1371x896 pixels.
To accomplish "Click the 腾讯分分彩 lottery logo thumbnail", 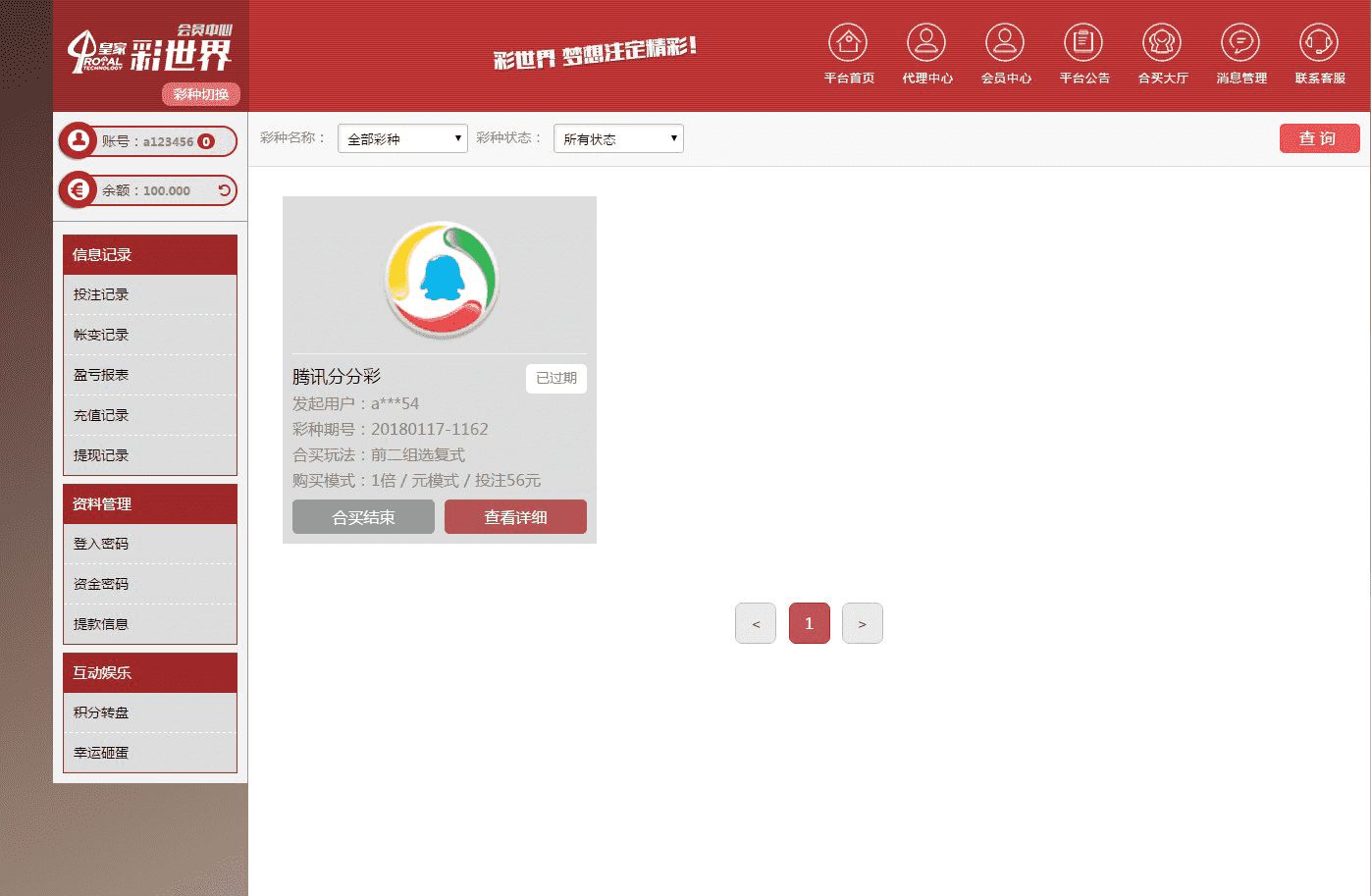I will click(441, 281).
